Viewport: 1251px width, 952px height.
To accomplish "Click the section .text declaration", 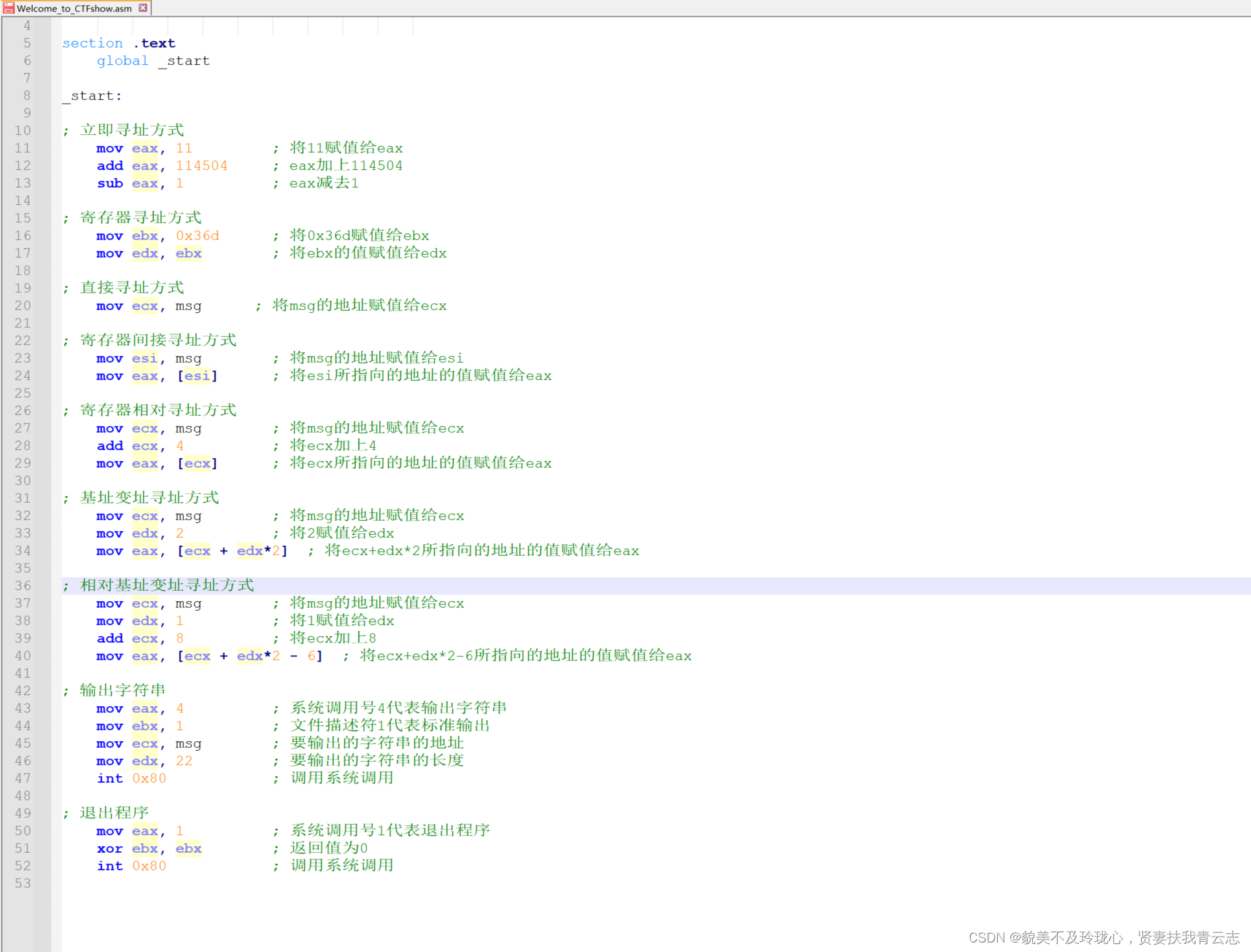I will pyautogui.click(x=118, y=42).
